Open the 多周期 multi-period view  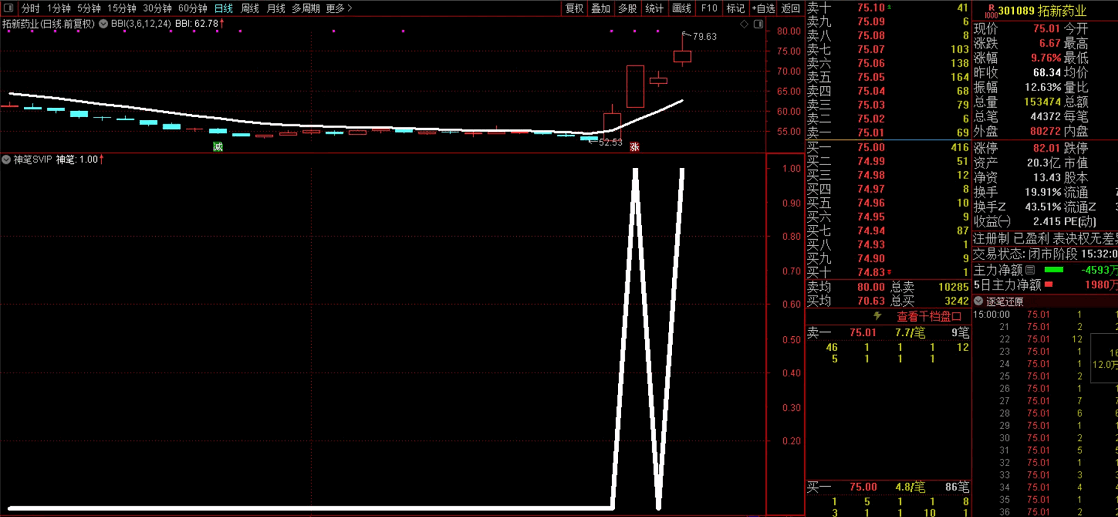pos(305,9)
